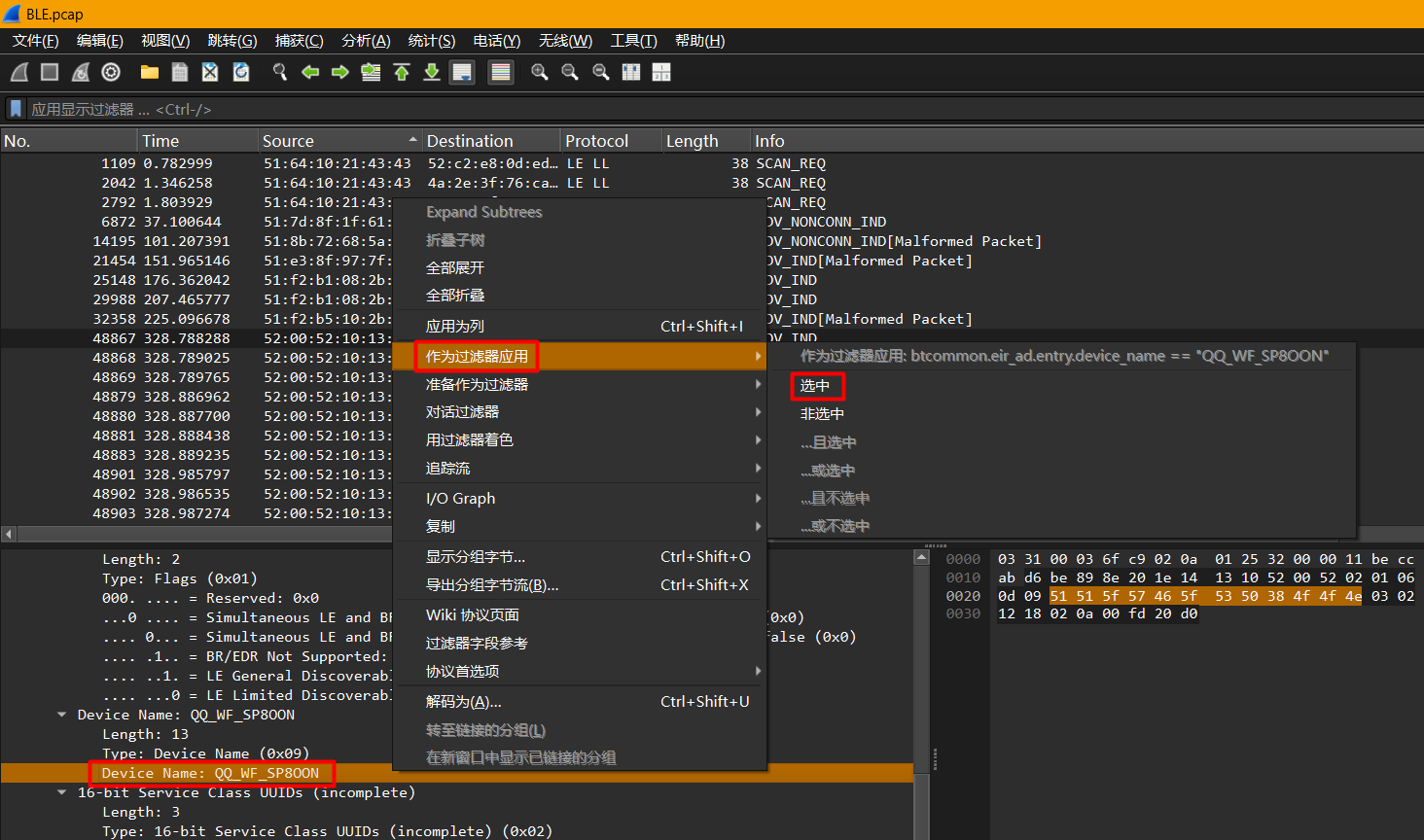The image size is (1424, 840).
Task: Click the display filter bookmark icon
Action: [16, 109]
